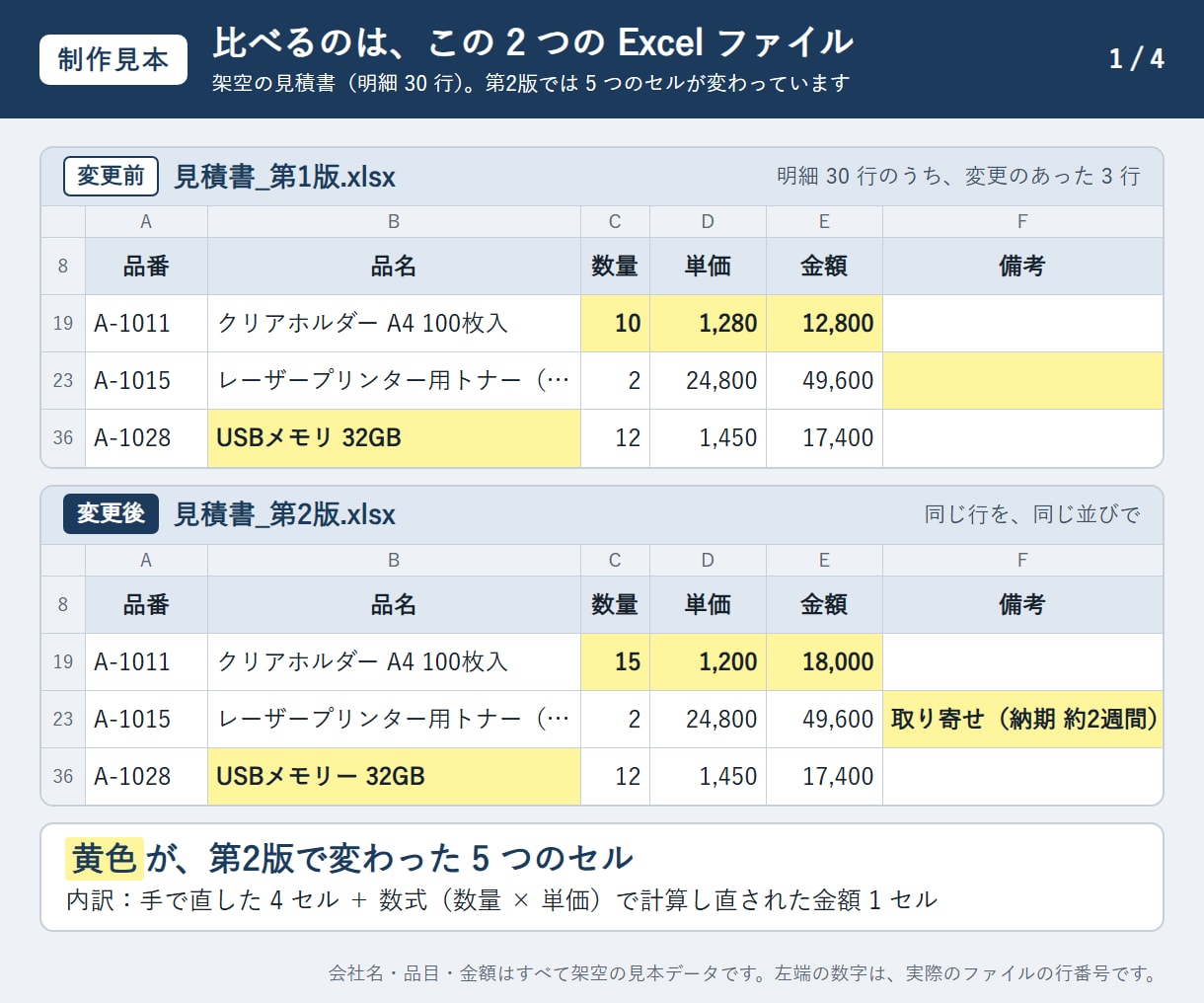This screenshot has height=1003, width=1204.
Task: Select row number 23 in the 第1版 sheet
Action: pos(63,381)
